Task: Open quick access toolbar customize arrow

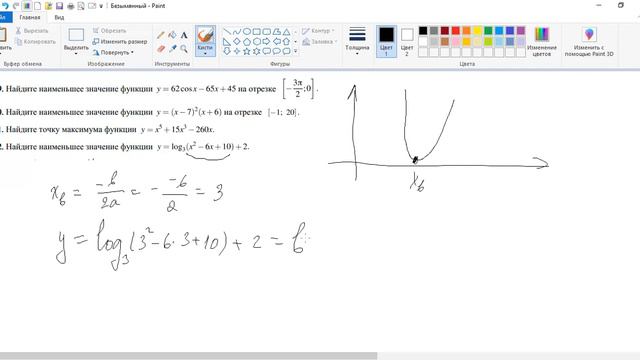Action: tap(101, 6)
